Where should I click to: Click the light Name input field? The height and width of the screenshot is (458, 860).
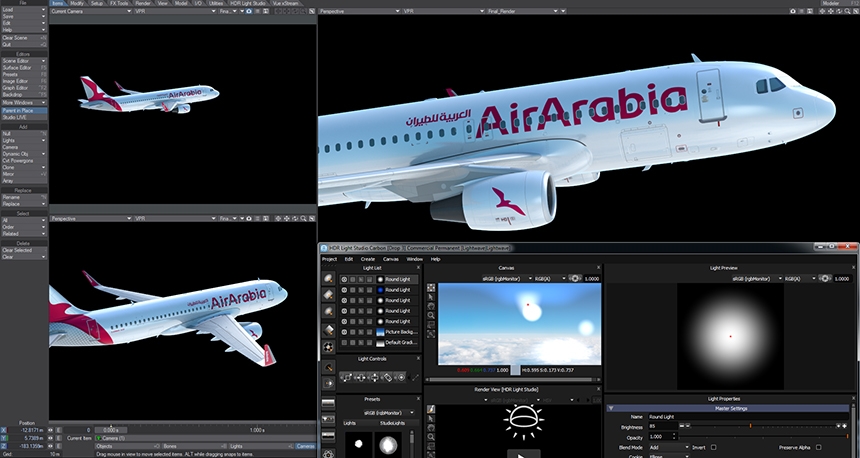tap(747, 417)
